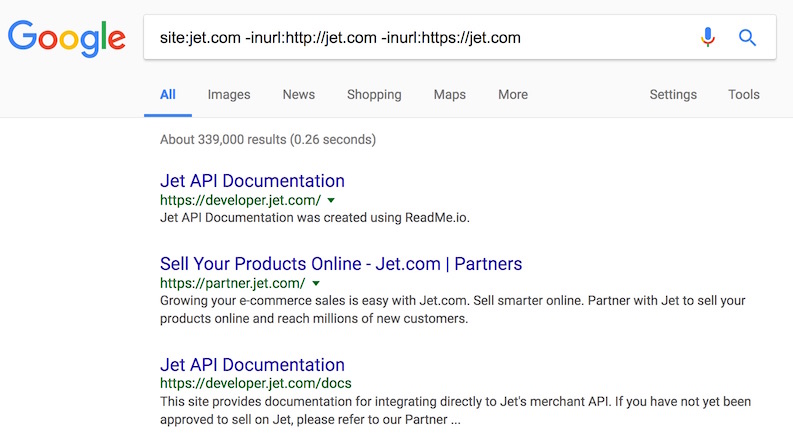Open first Jet API Documentation result
Image resolution: width=793 pixels, height=441 pixels.
pyautogui.click(x=252, y=181)
